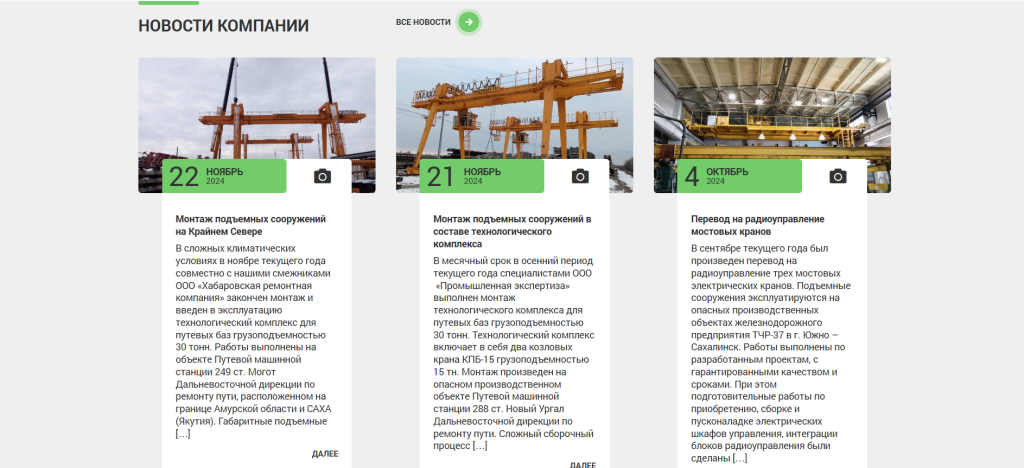Open article 'Монтаж подъемных сооружений на Крайнем Севере'

pos(250,225)
